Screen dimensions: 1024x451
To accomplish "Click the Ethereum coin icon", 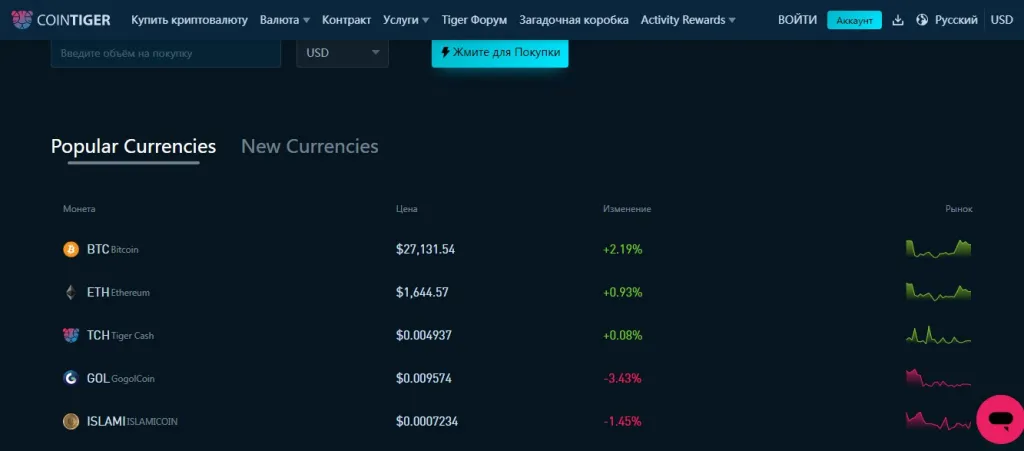I will [x=71, y=292].
